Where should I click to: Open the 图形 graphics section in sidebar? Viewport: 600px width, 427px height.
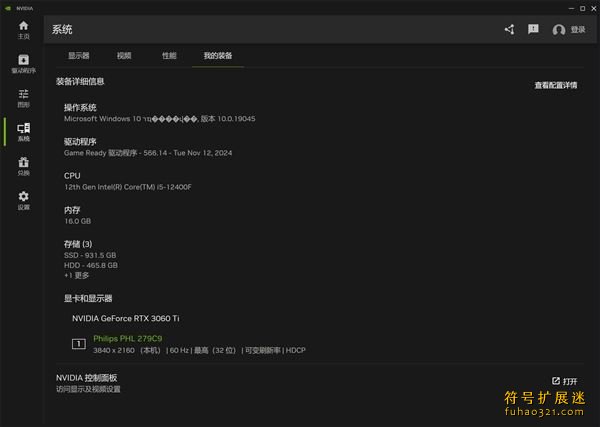coord(23,98)
